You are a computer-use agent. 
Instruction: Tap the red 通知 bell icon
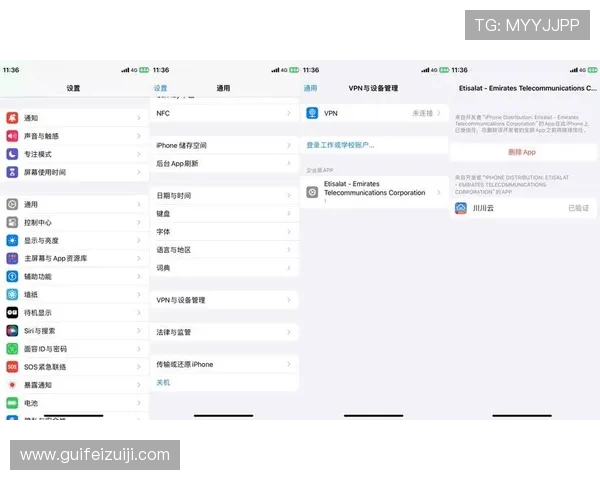12,118
